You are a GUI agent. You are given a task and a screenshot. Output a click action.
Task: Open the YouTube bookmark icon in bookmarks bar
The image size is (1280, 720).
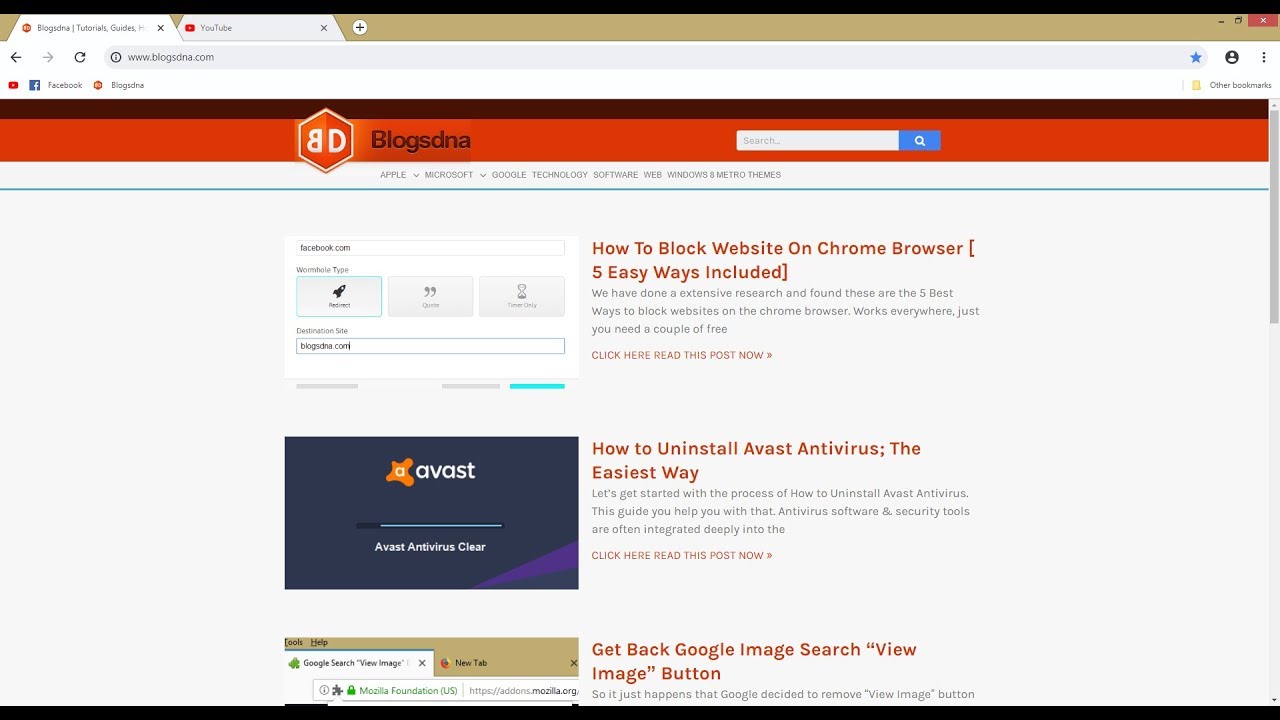(14, 85)
